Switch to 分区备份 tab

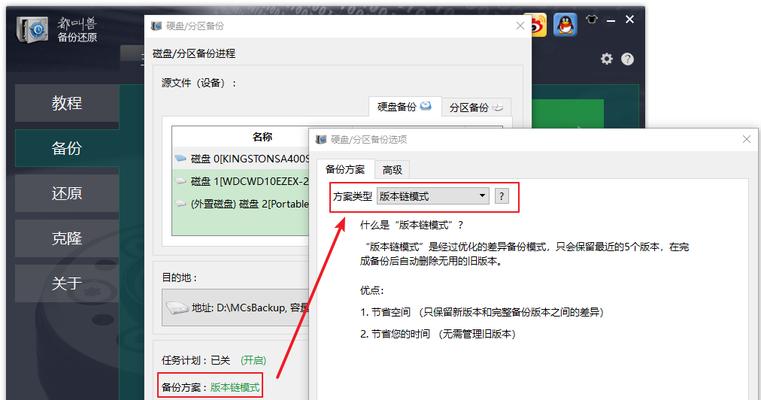click(476, 107)
